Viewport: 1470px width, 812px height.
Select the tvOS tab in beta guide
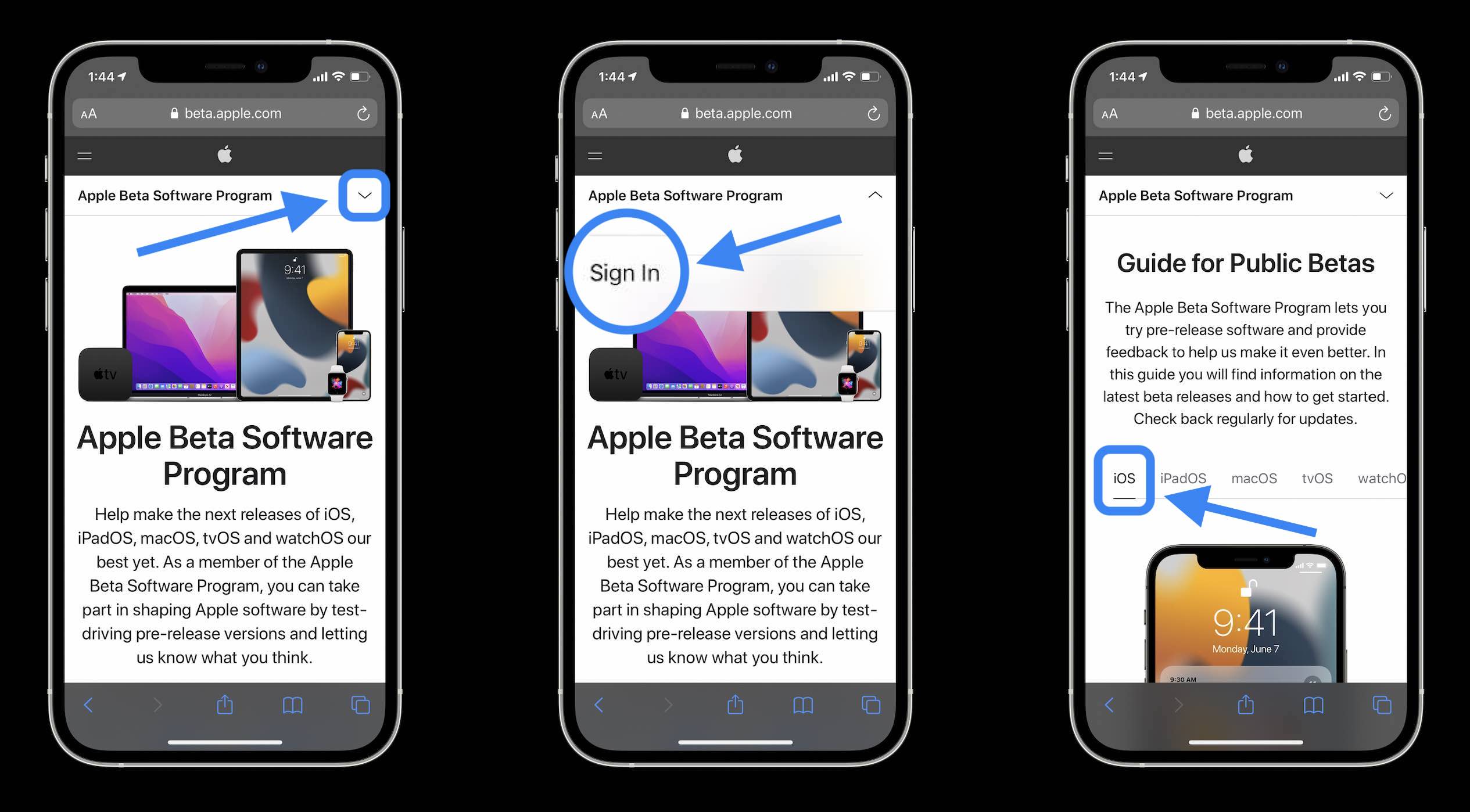tap(1316, 477)
